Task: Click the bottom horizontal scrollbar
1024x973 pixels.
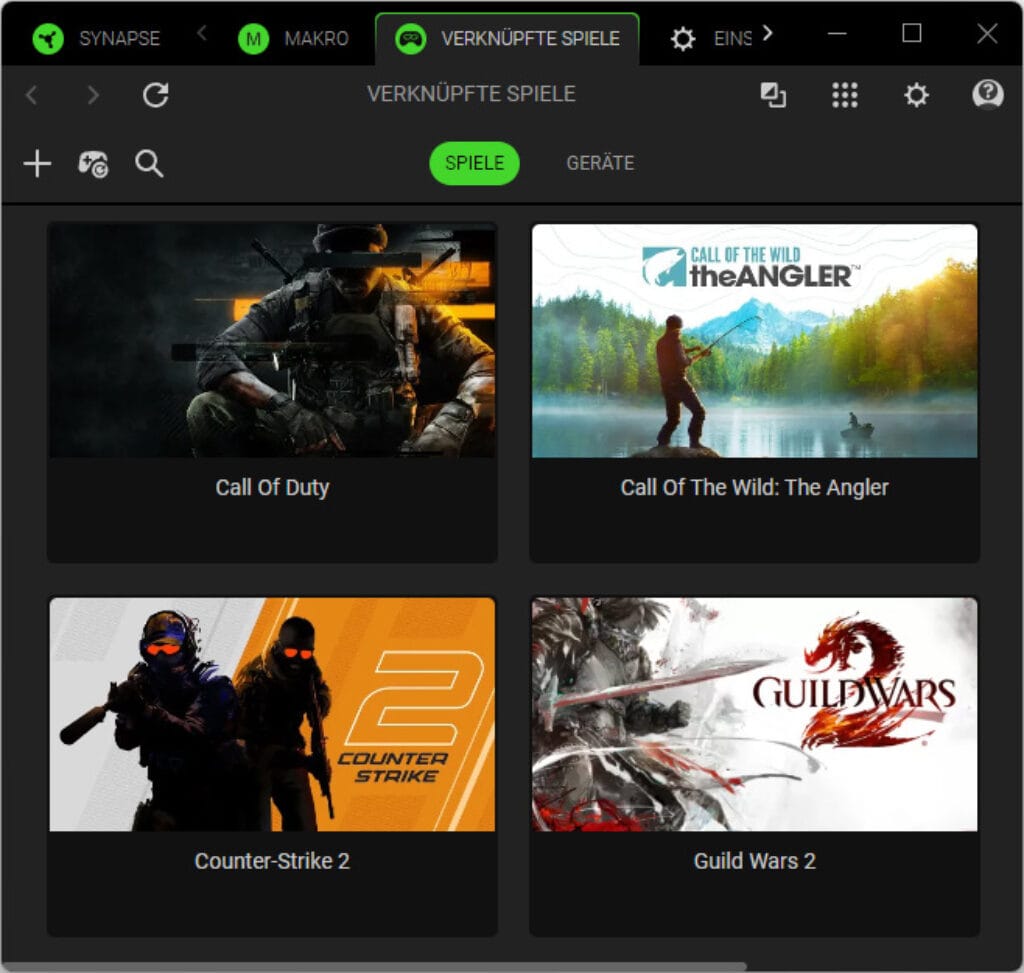Action: [x=374, y=966]
